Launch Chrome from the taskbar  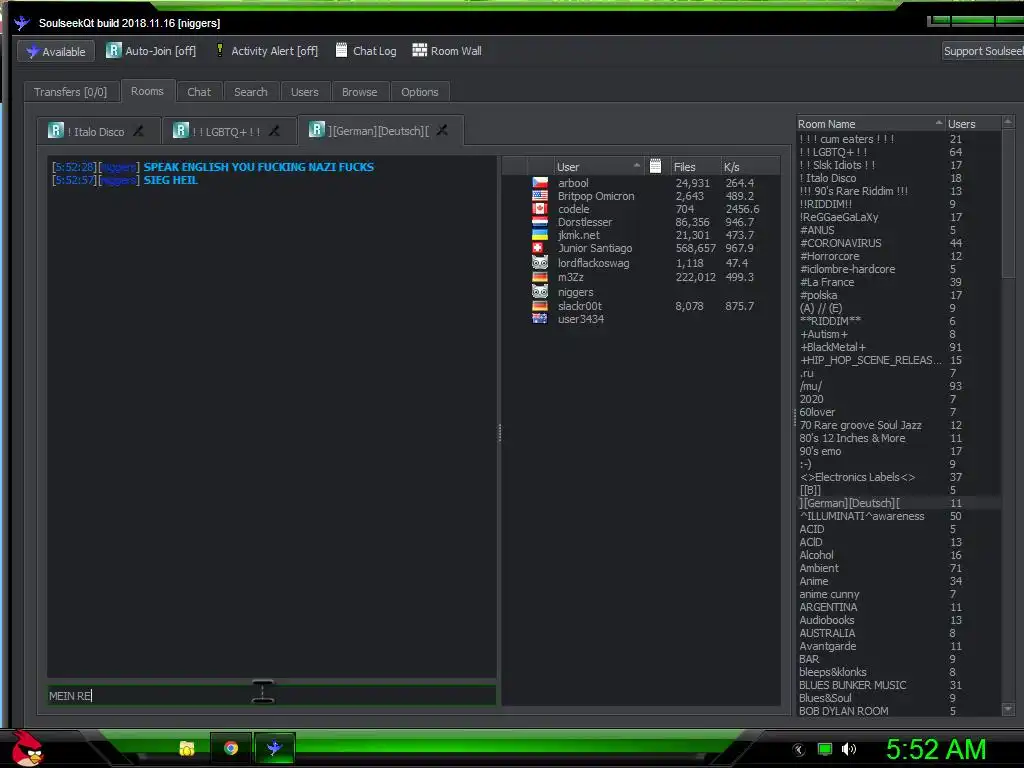[231, 748]
